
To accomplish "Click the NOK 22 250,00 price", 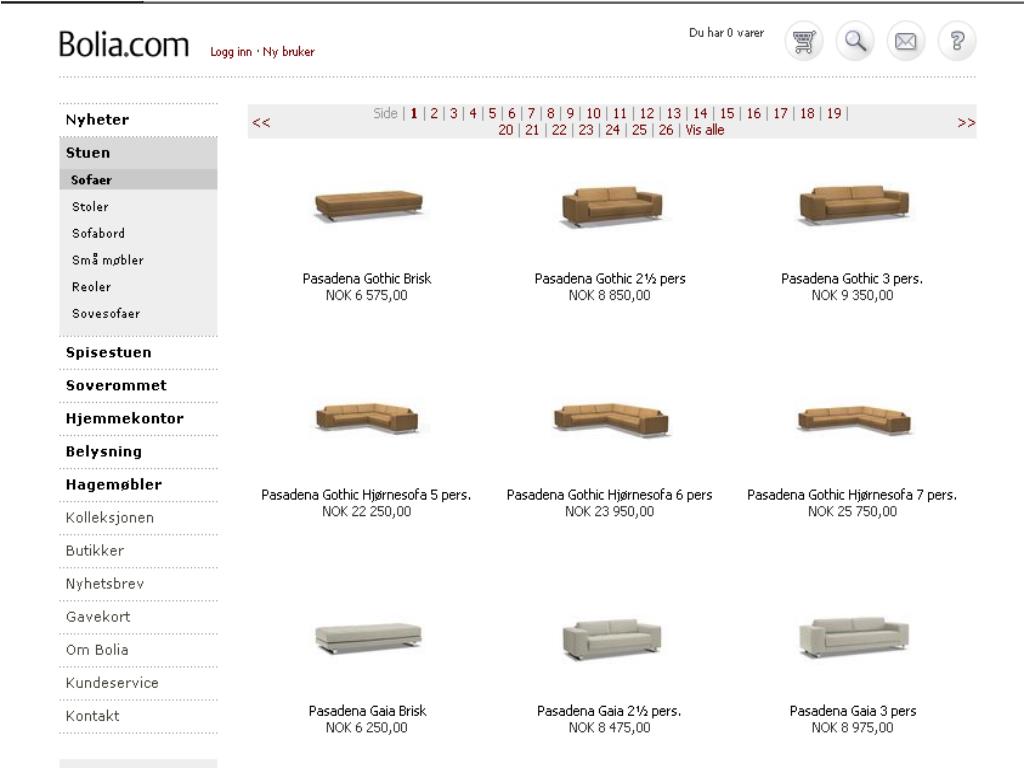I will [x=366, y=512].
